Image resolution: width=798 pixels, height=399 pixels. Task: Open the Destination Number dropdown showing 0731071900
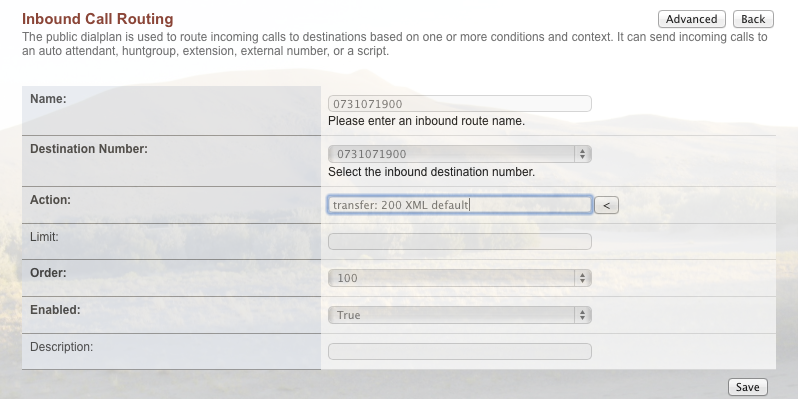click(x=460, y=154)
